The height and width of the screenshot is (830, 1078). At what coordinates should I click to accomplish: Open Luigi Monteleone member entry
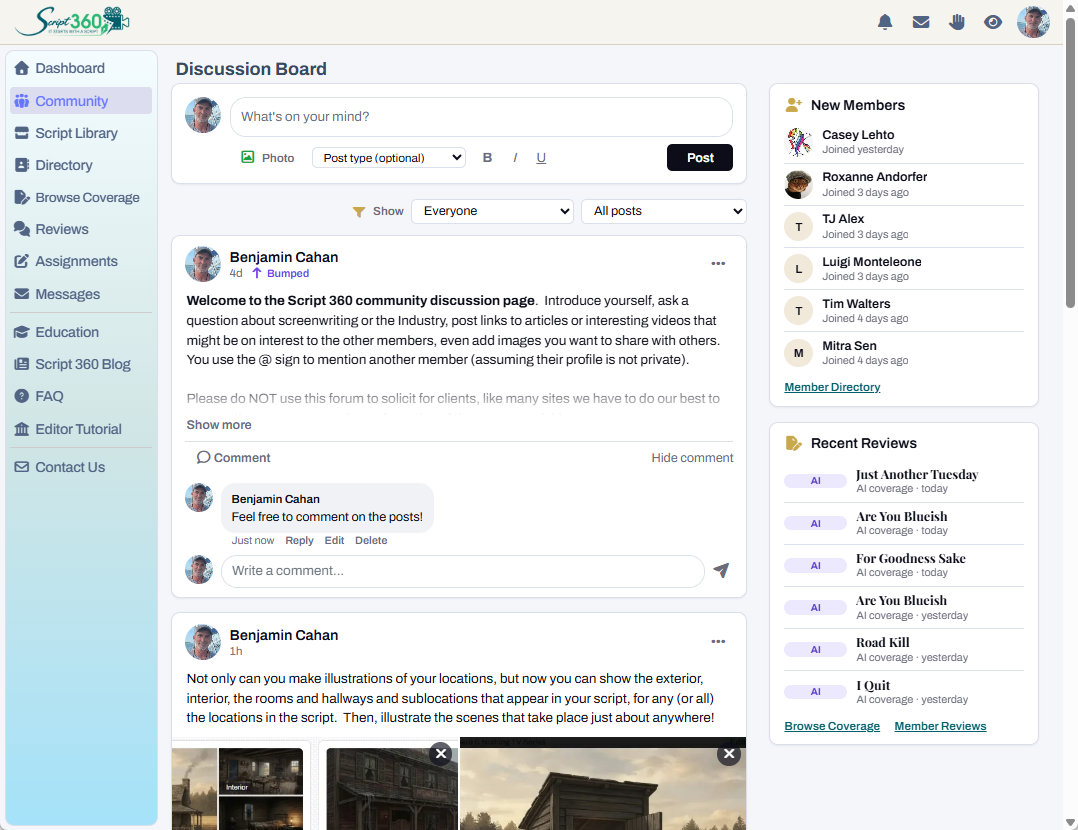click(x=903, y=268)
